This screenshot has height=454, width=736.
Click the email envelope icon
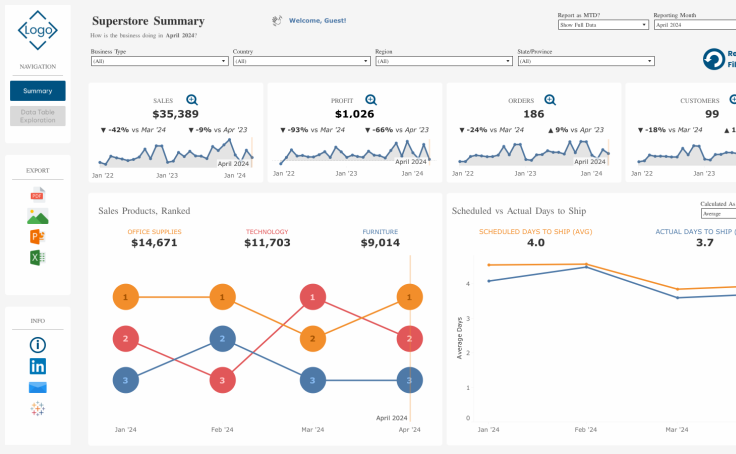38,388
